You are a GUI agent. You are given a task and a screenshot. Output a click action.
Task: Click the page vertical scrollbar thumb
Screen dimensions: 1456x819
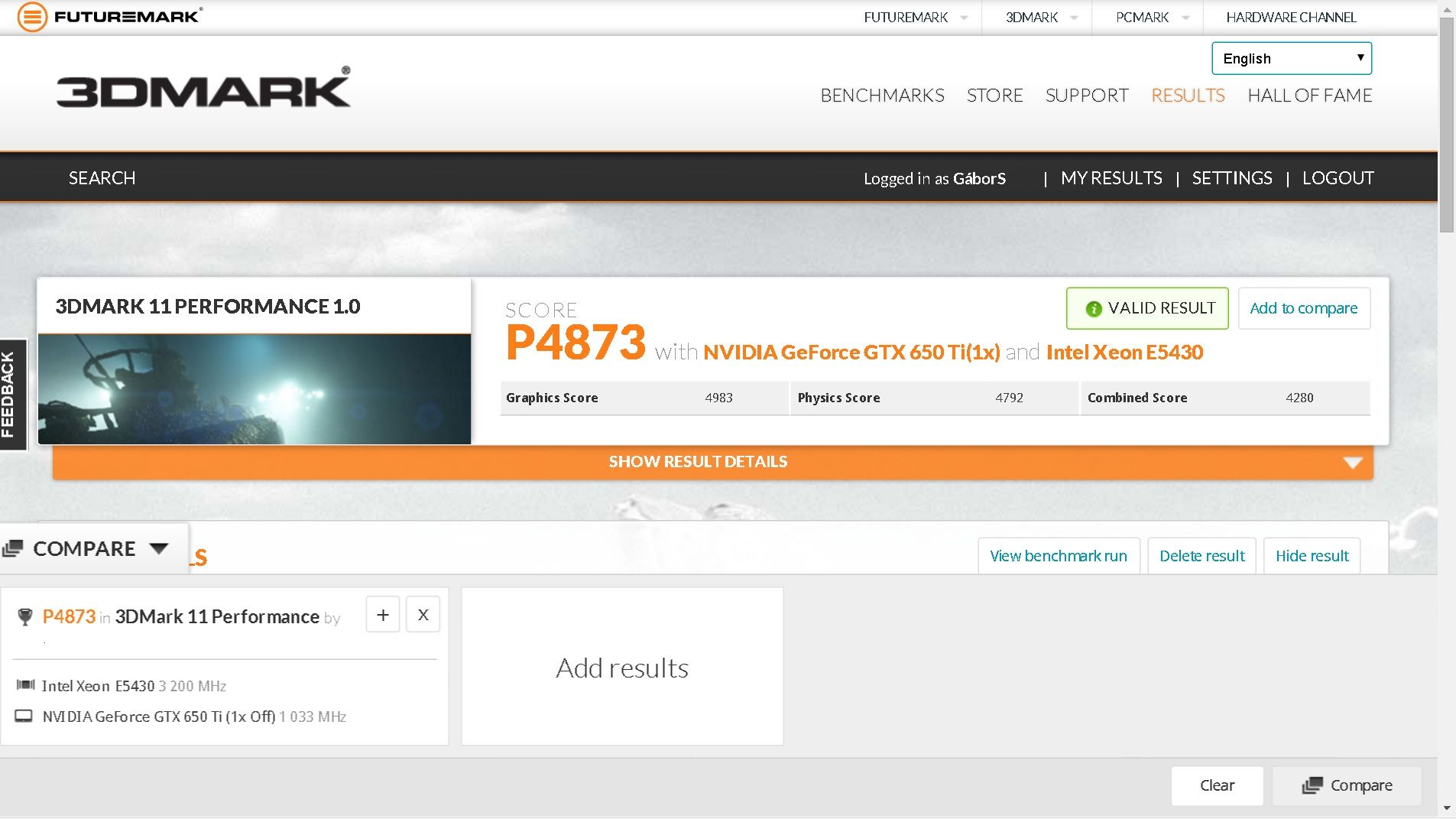[1446, 125]
